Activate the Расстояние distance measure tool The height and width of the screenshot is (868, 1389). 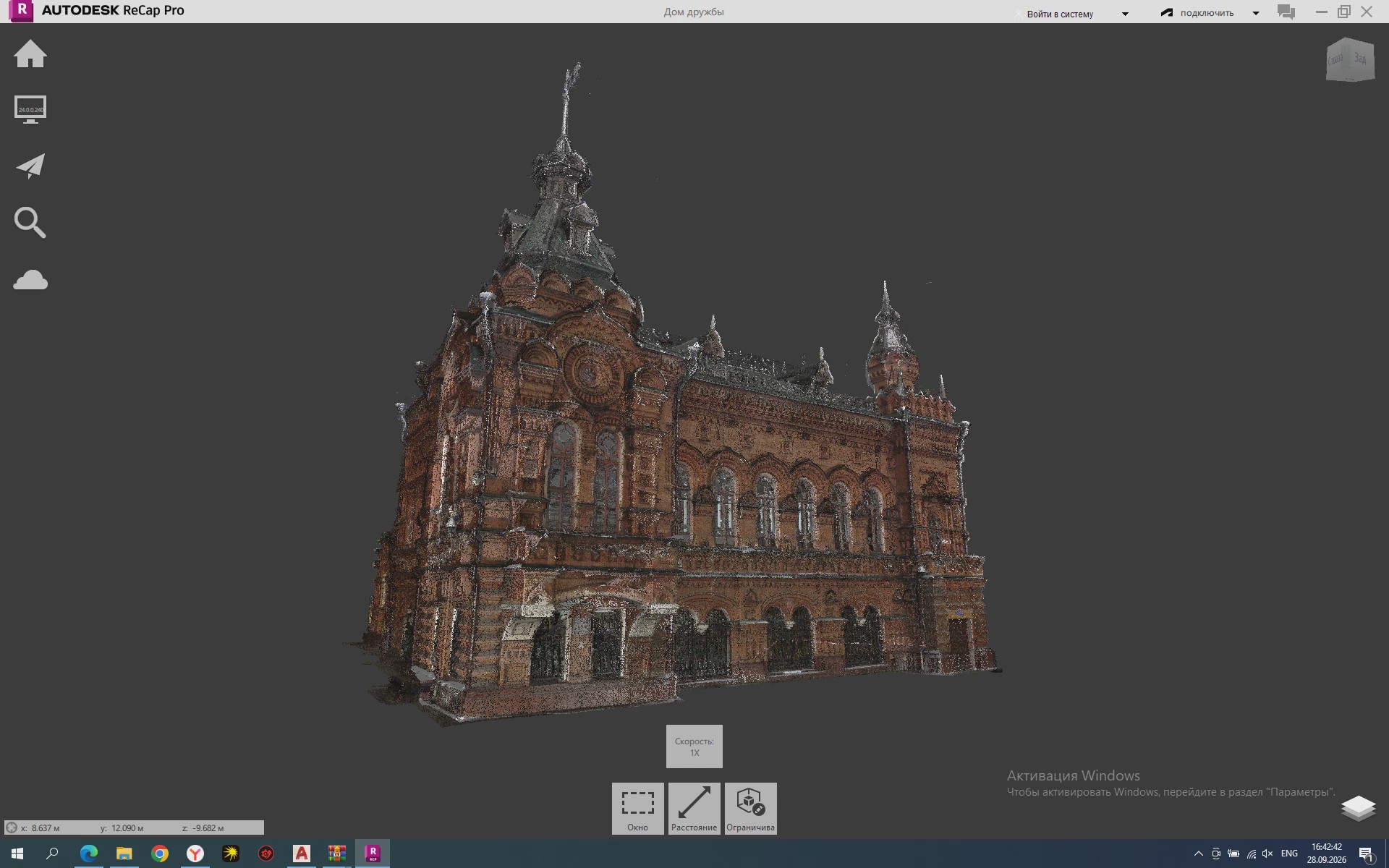point(694,809)
